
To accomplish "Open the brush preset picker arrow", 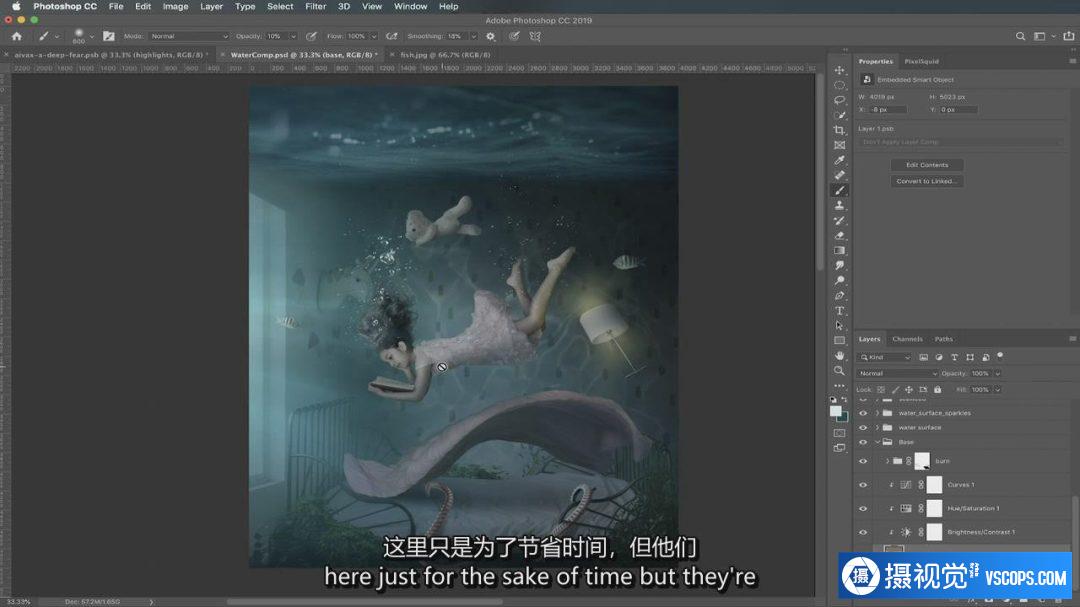I will tap(92, 37).
